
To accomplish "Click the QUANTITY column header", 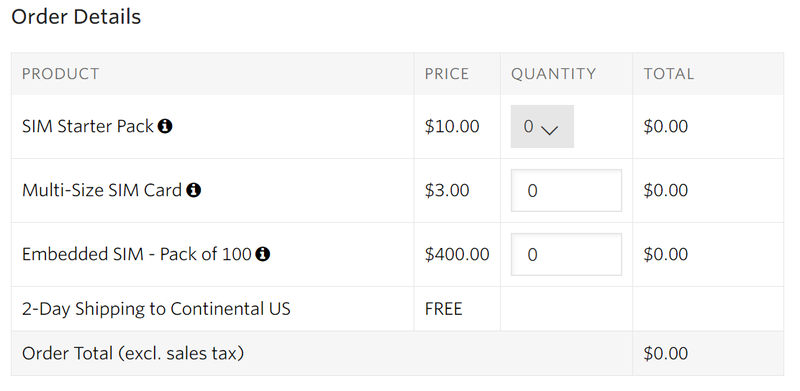I will tap(554, 74).
